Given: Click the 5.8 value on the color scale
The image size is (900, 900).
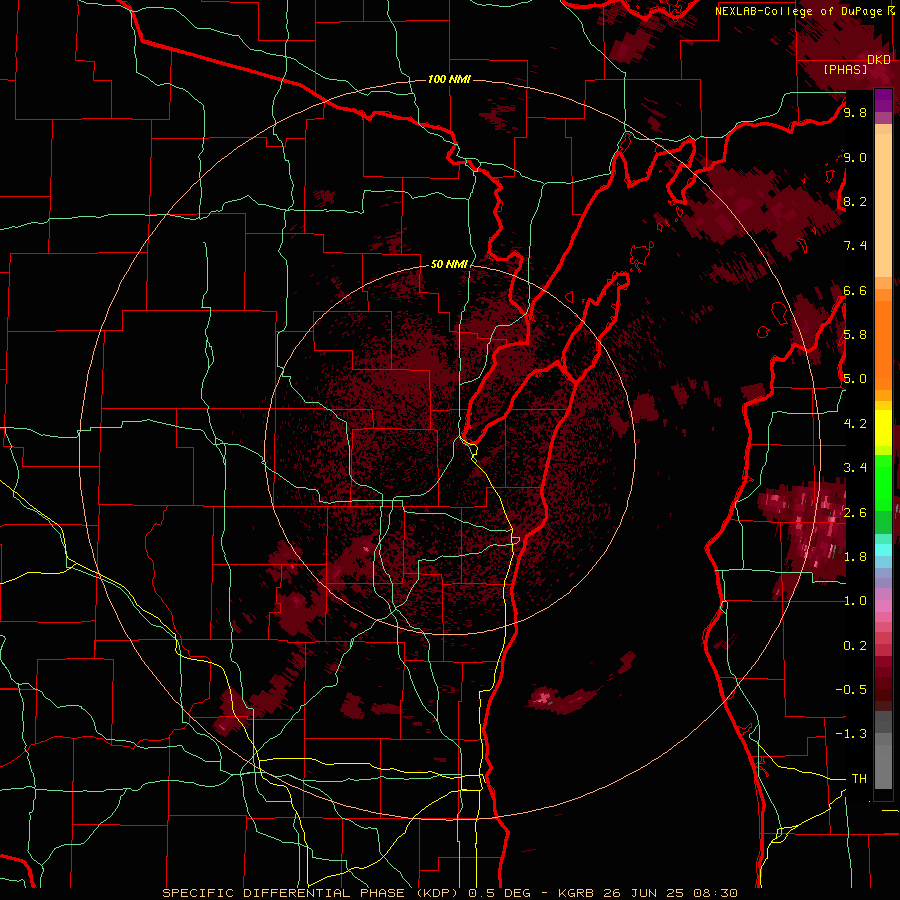Looking at the screenshot, I should tap(855, 334).
